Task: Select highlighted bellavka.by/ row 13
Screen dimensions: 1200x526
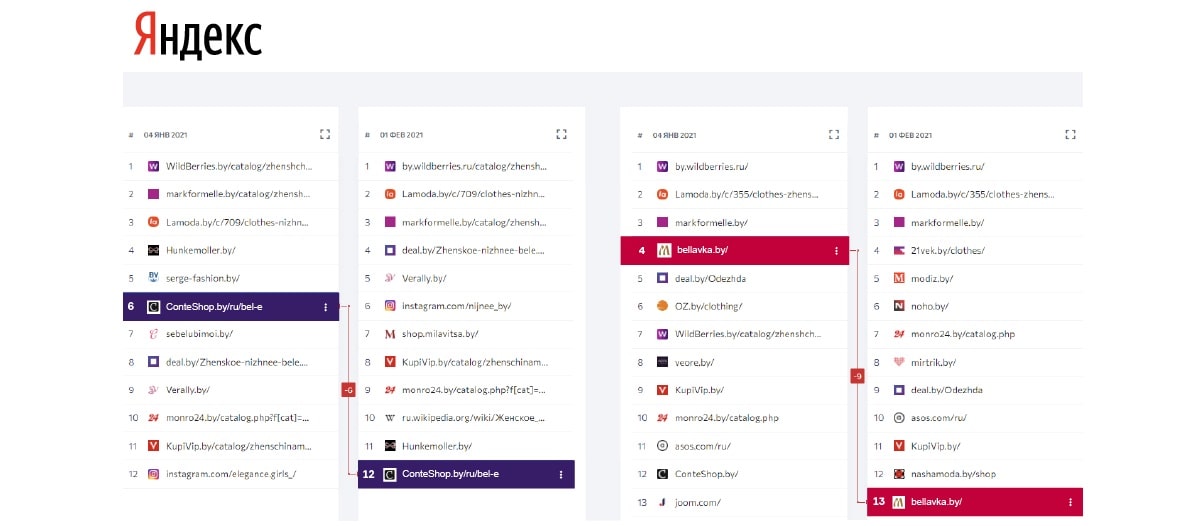Action: click(975, 502)
